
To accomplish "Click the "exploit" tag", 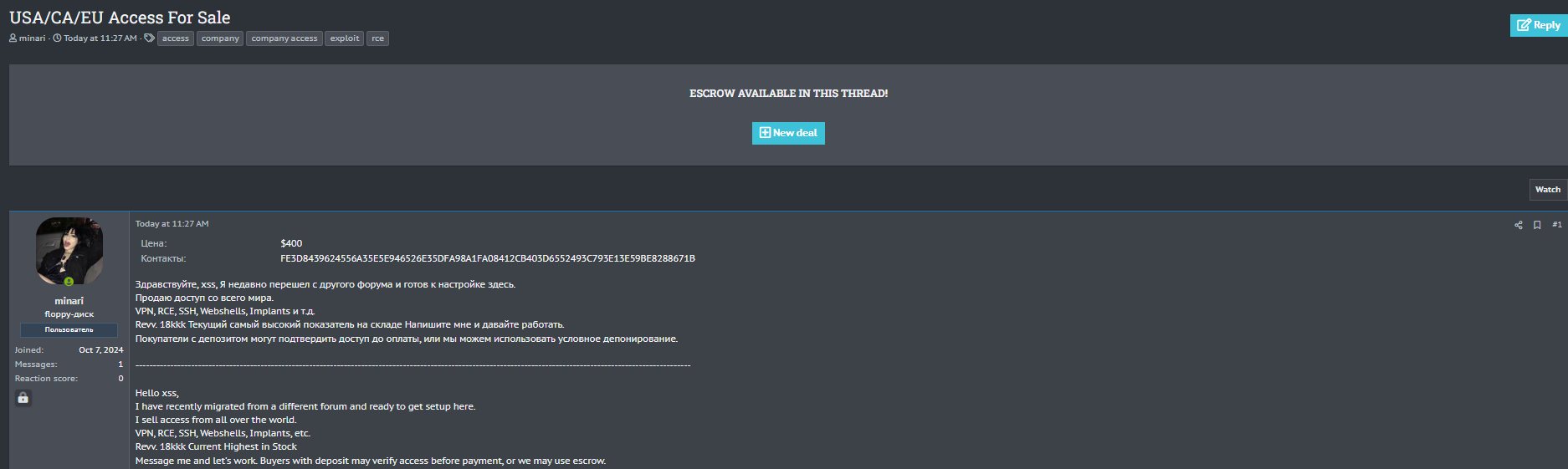I will coord(345,38).
